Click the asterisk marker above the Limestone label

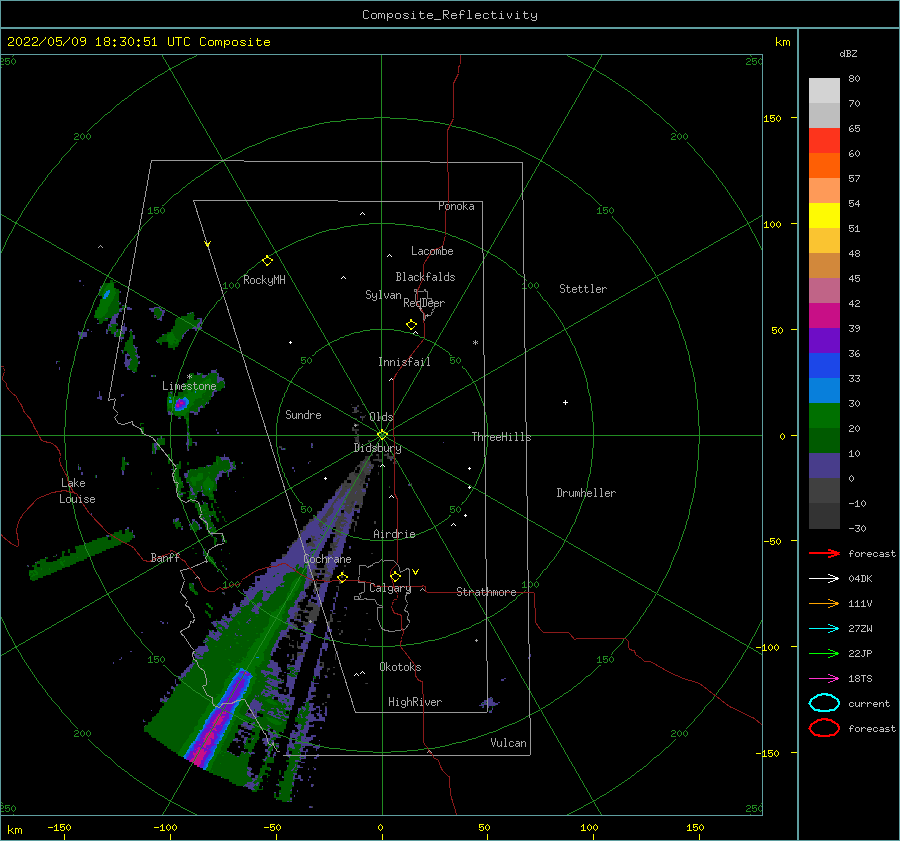[189, 377]
